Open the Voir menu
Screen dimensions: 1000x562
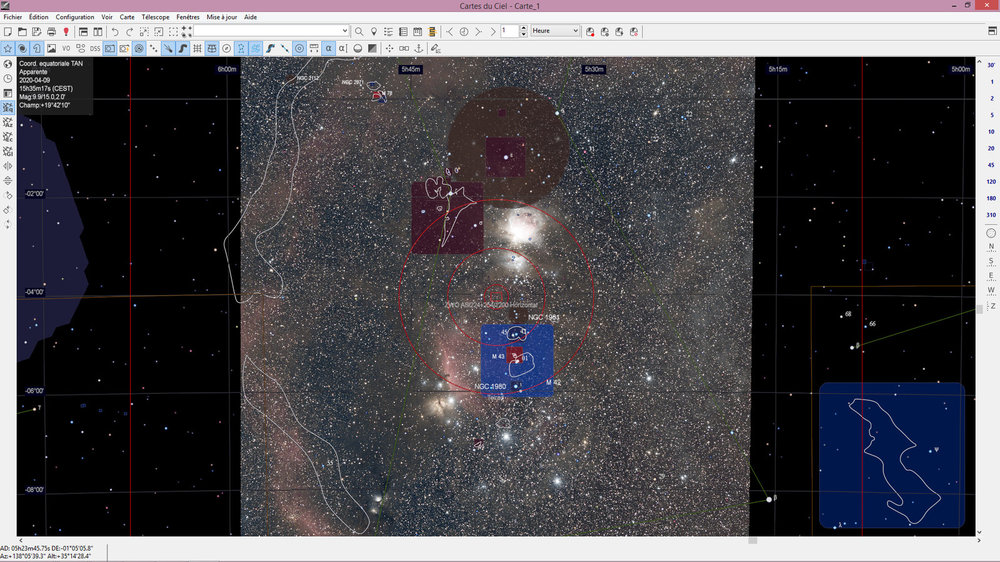(x=107, y=17)
